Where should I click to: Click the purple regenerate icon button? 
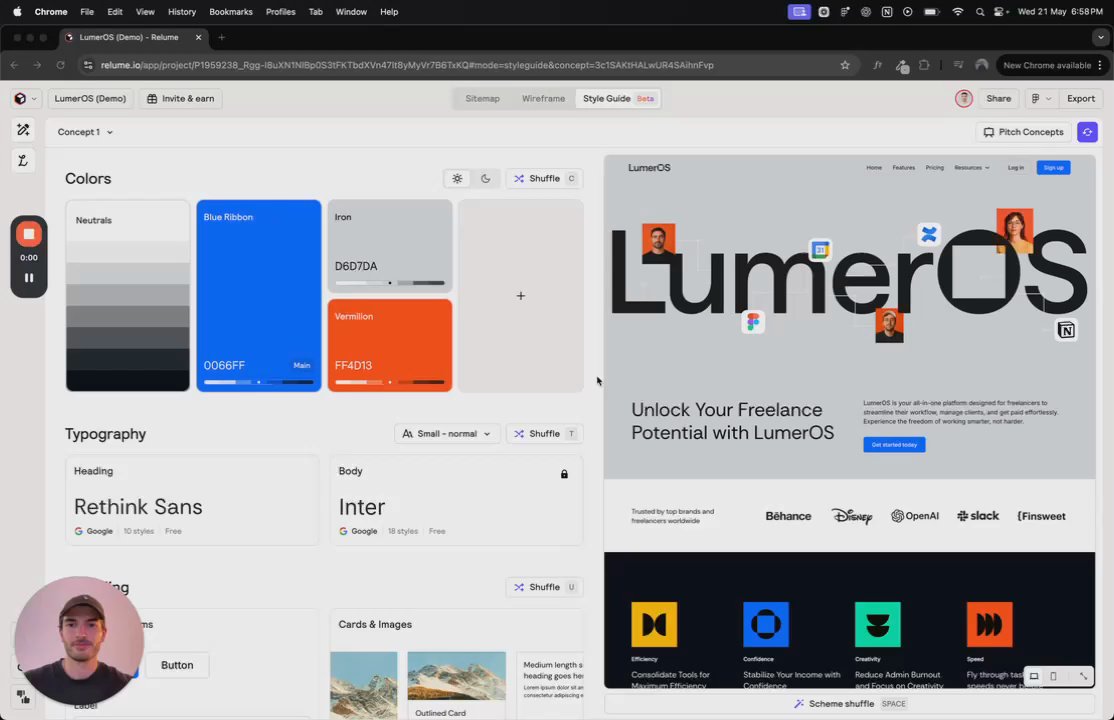pyautogui.click(x=1087, y=132)
